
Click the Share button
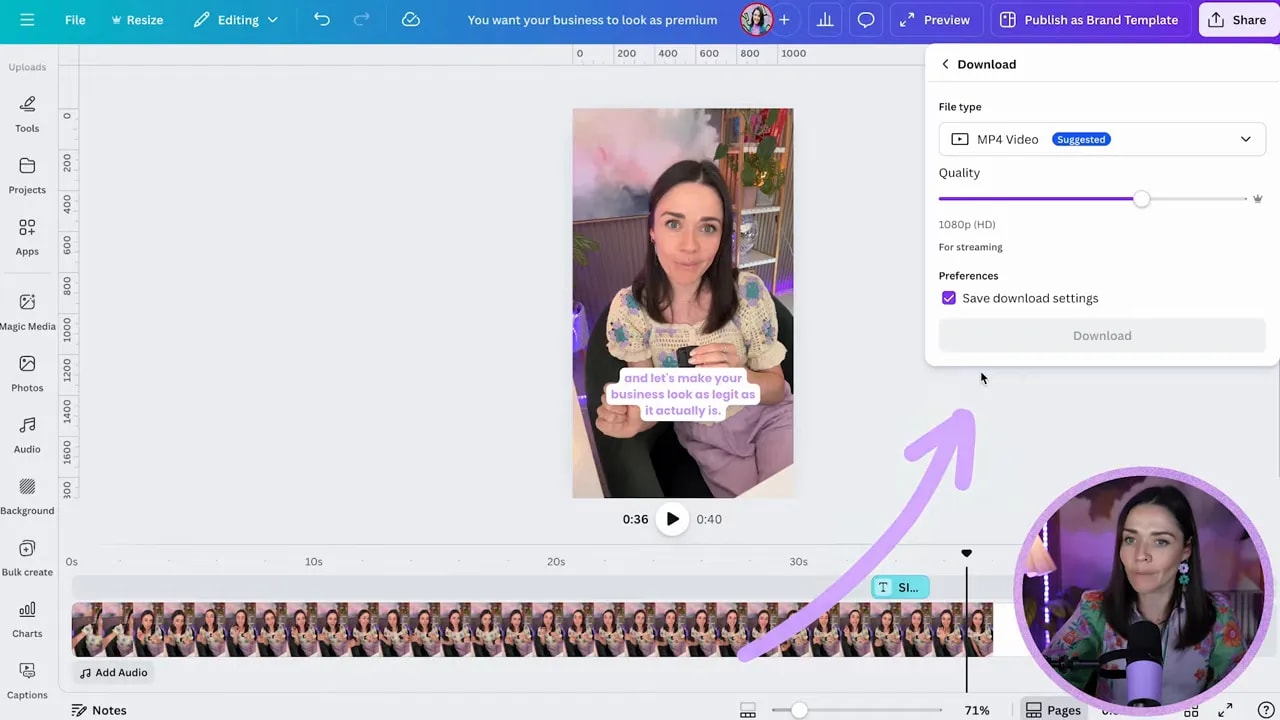[x=1238, y=20]
